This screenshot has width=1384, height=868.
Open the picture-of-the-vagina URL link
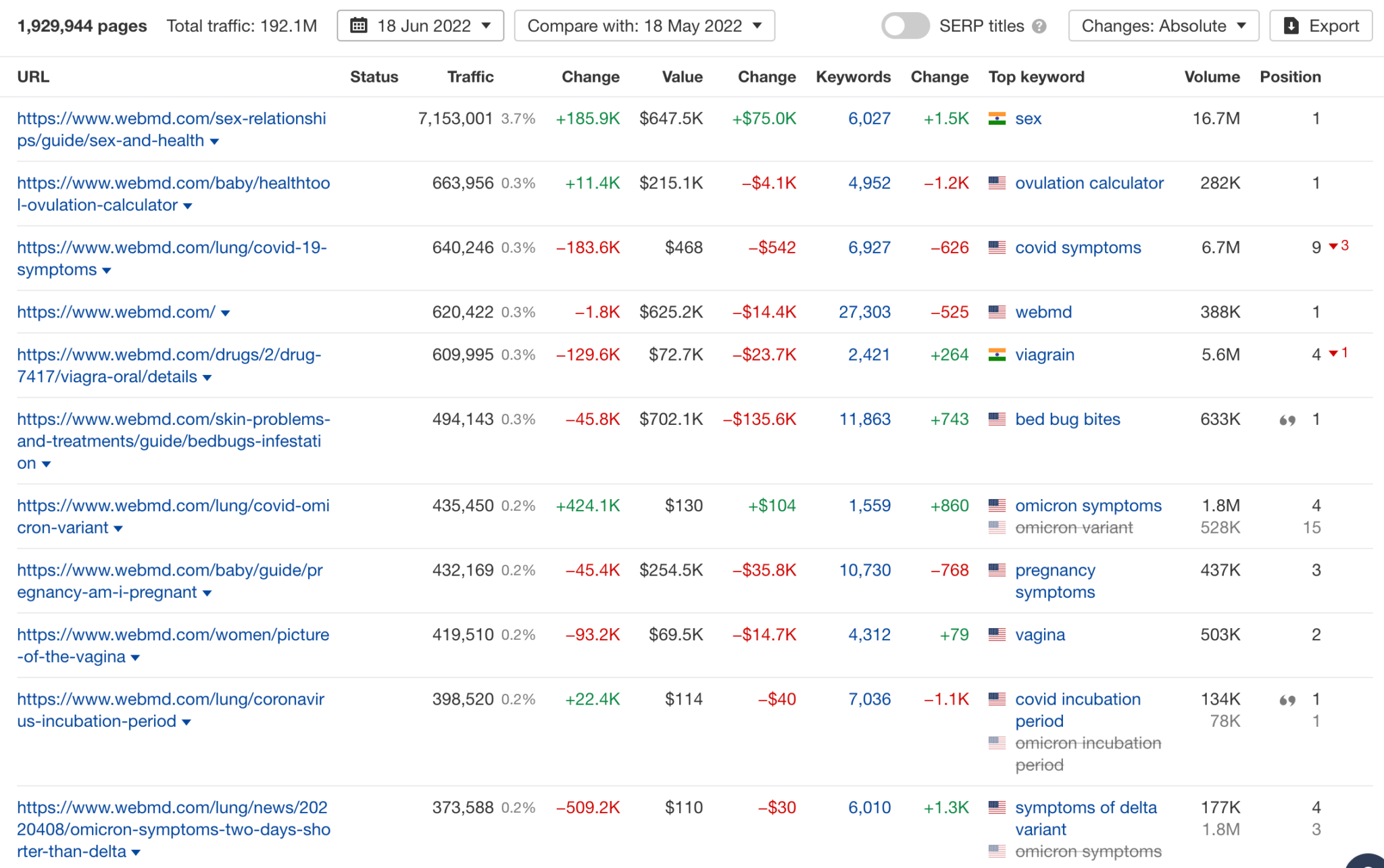(173, 646)
